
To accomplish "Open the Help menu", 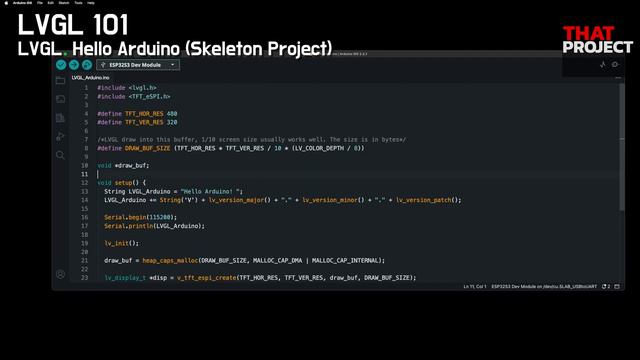I will (x=91, y=2).
